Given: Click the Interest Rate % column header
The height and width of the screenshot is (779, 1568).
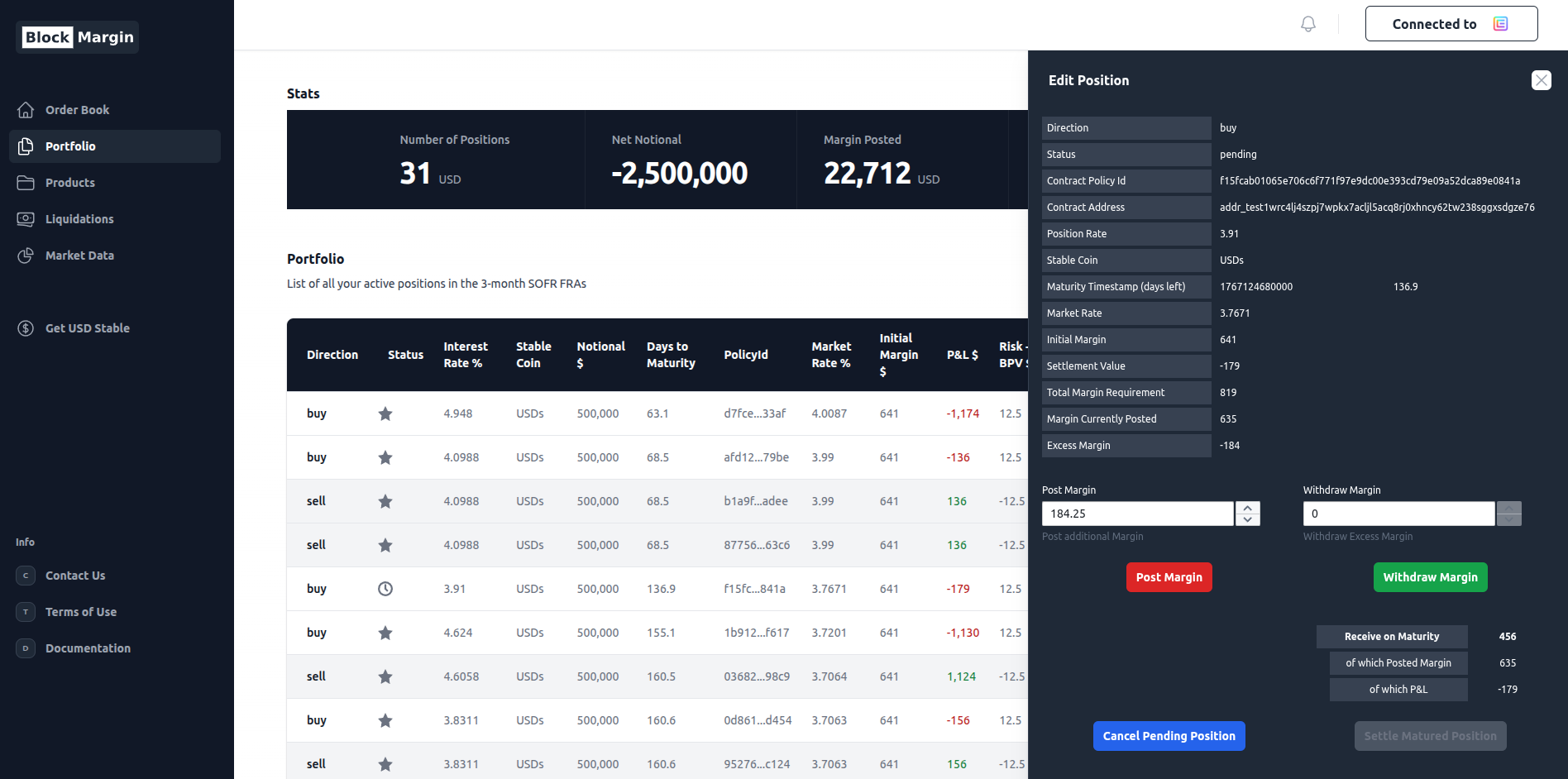Looking at the screenshot, I should (x=466, y=355).
